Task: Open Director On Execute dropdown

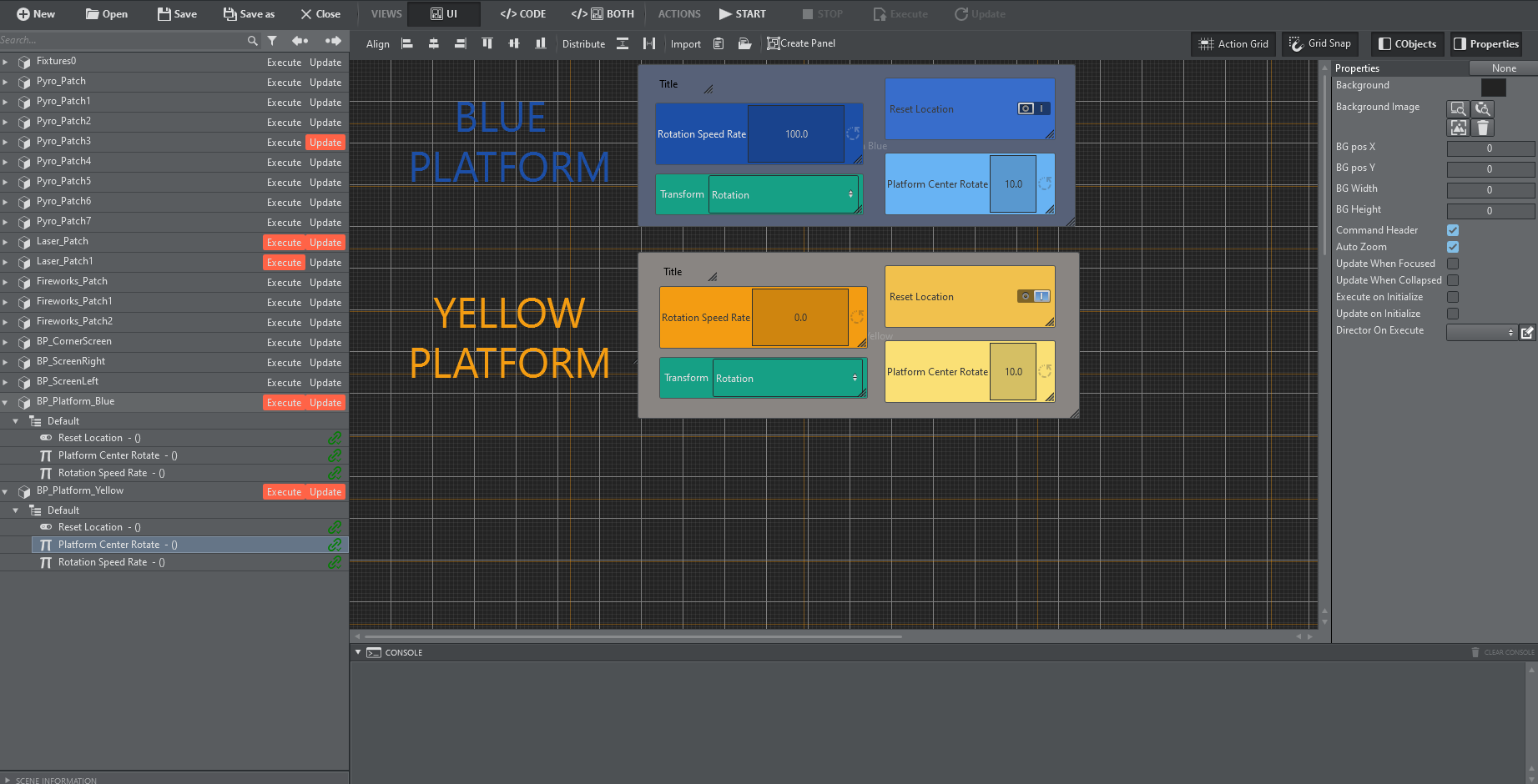Action: coord(1481,332)
